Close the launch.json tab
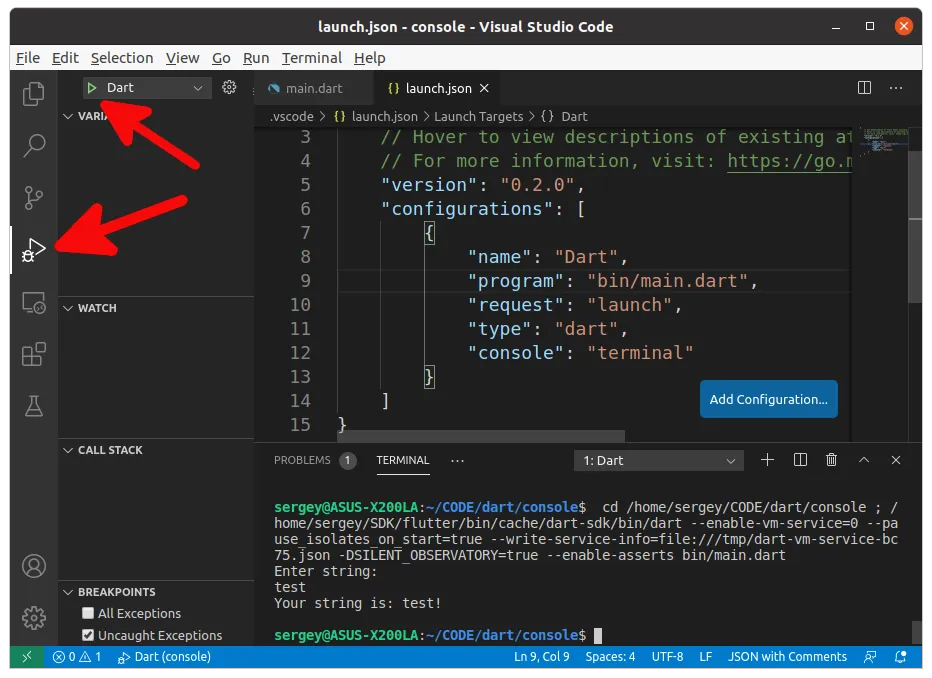The height and width of the screenshot is (678, 932). 484,88
